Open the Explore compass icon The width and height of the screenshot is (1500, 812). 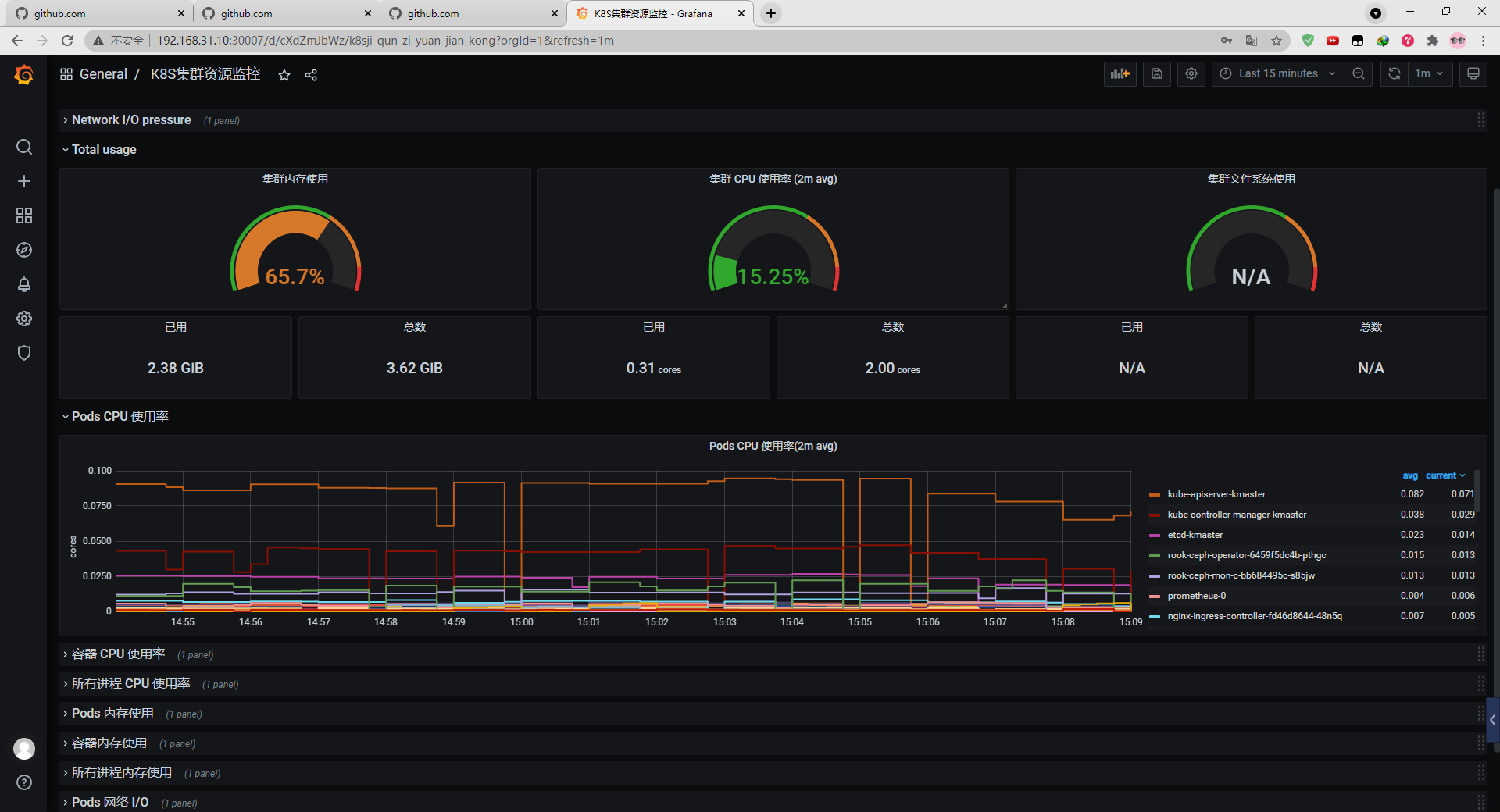click(24, 250)
